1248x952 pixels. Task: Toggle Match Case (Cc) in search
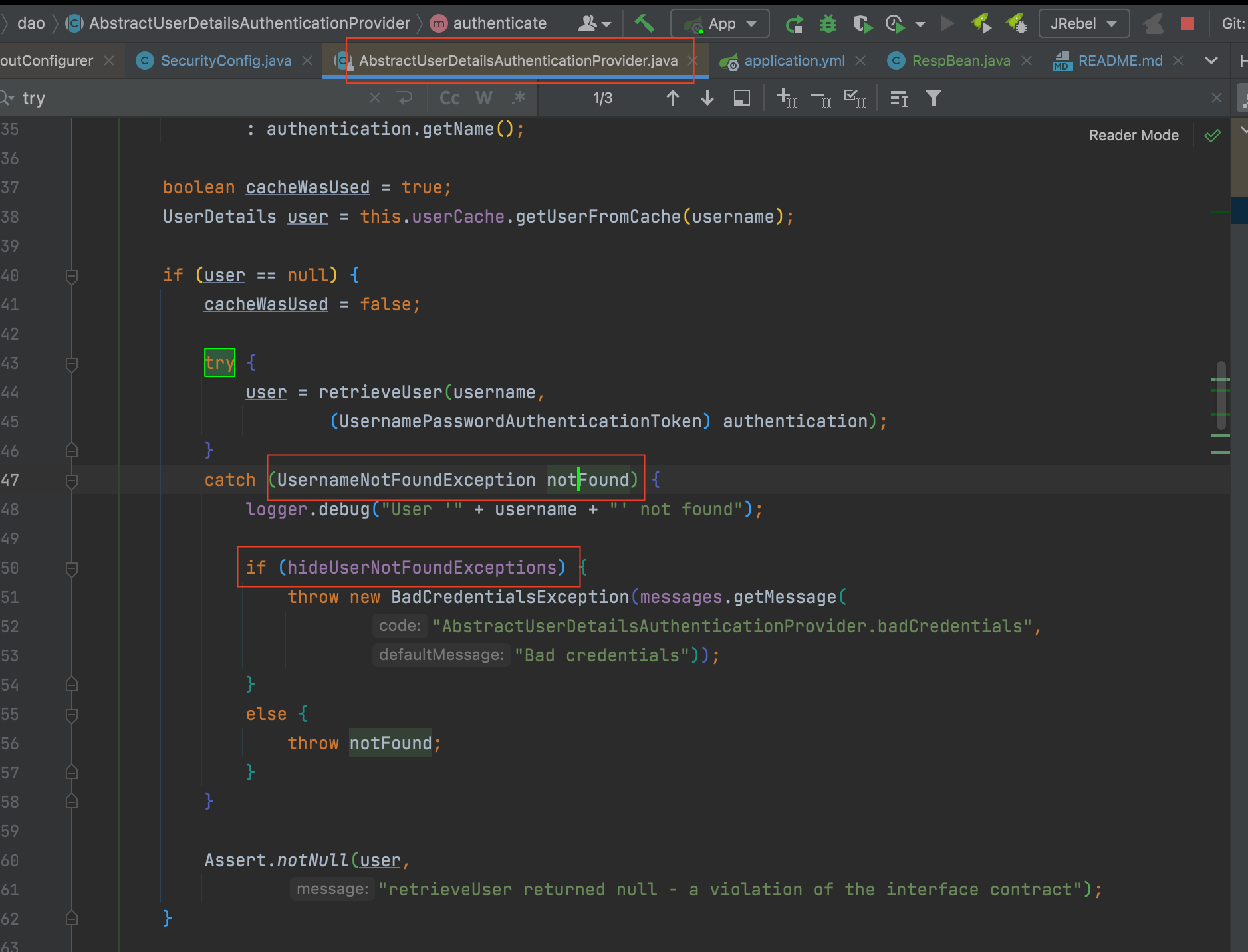coord(449,98)
